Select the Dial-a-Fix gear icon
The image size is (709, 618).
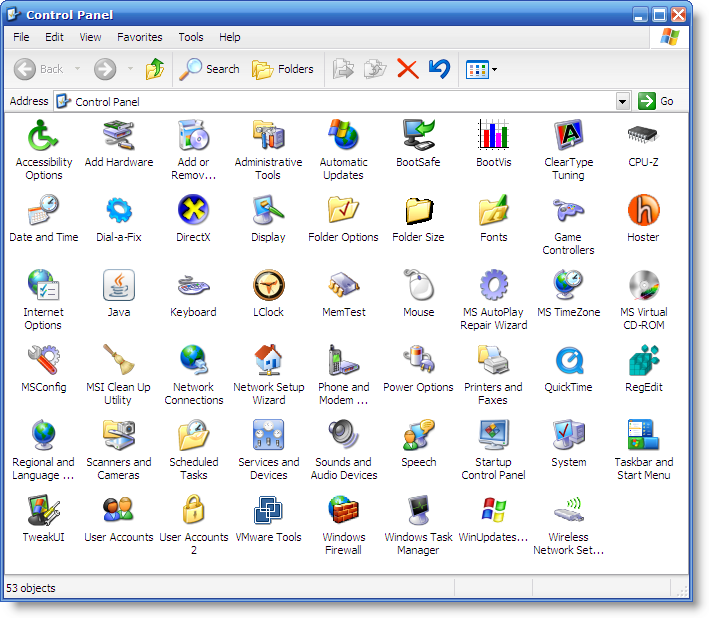pyautogui.click(x=118, y=210)
